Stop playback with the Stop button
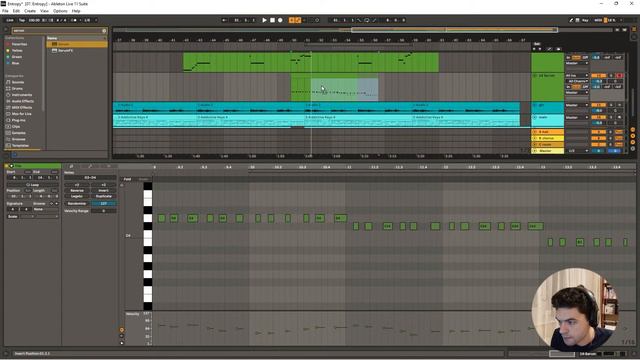 point(272,20)
